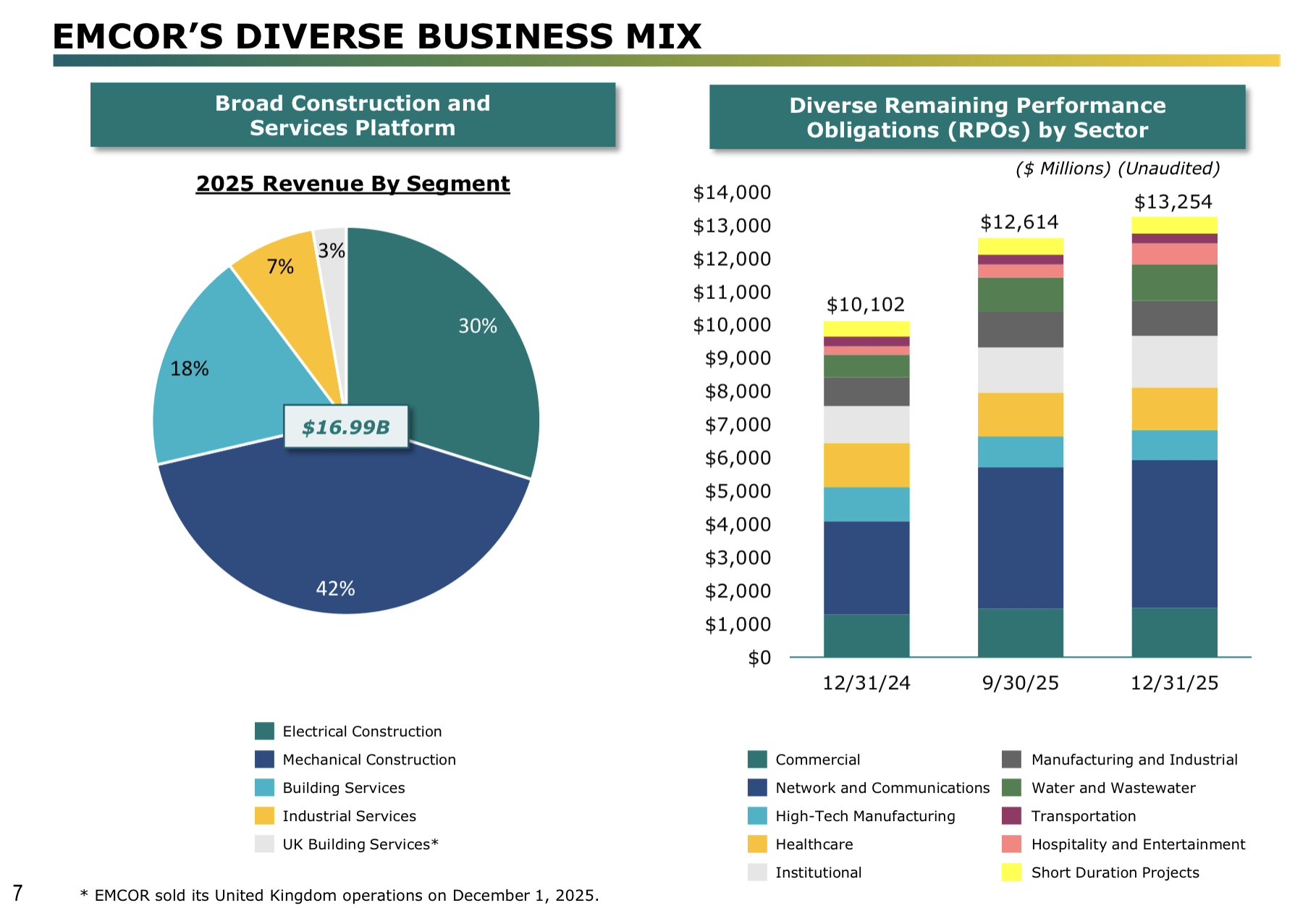Click the "$13,254" bar total label
Viewport: 1316px width, 908px height.
tap(1173, 201)
